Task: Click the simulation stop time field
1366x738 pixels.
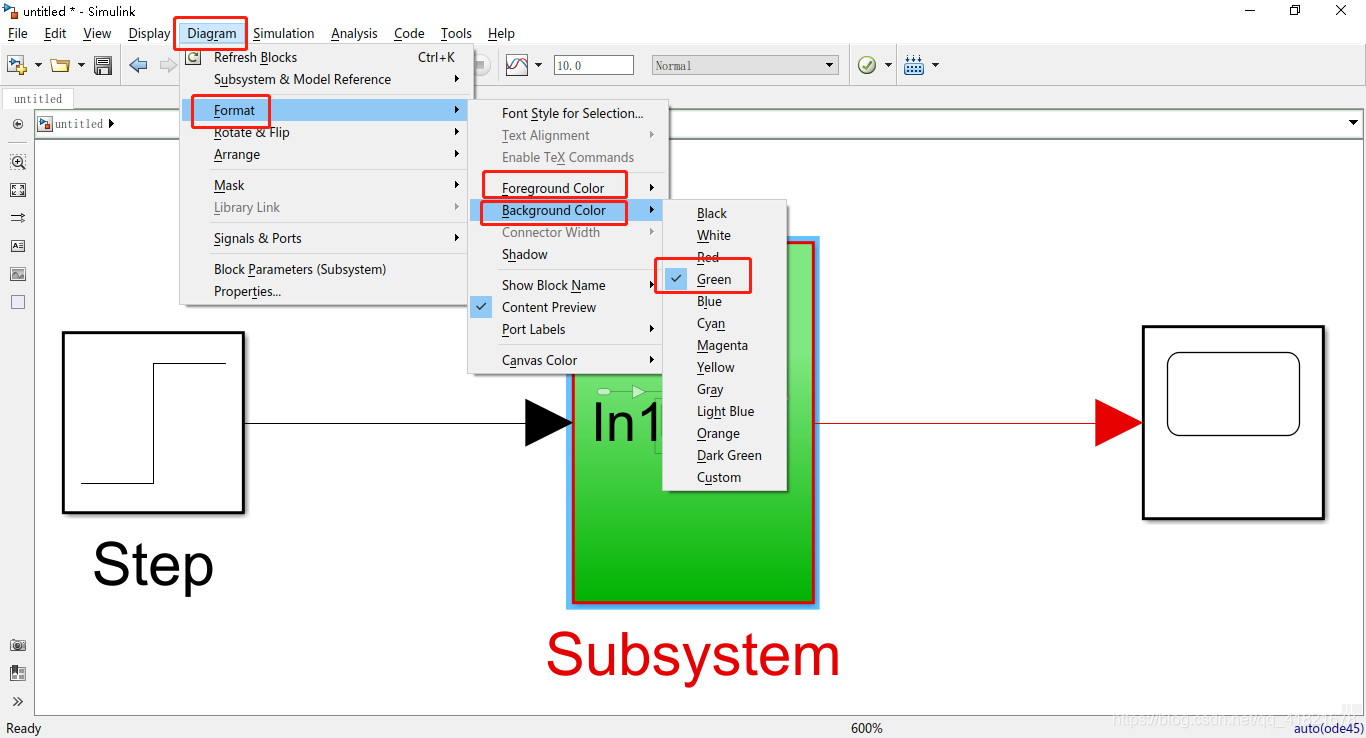Action: pyautogui.click(x=594, y=65)
